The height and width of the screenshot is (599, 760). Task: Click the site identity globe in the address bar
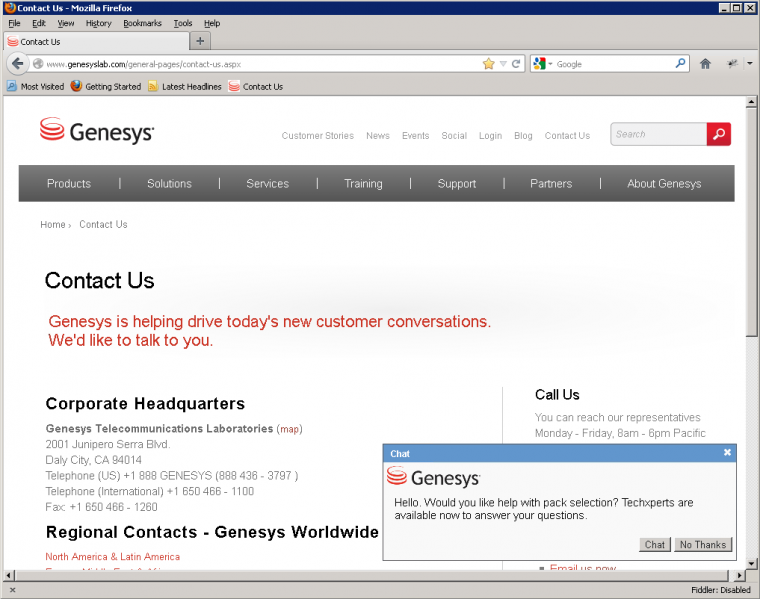38,63
